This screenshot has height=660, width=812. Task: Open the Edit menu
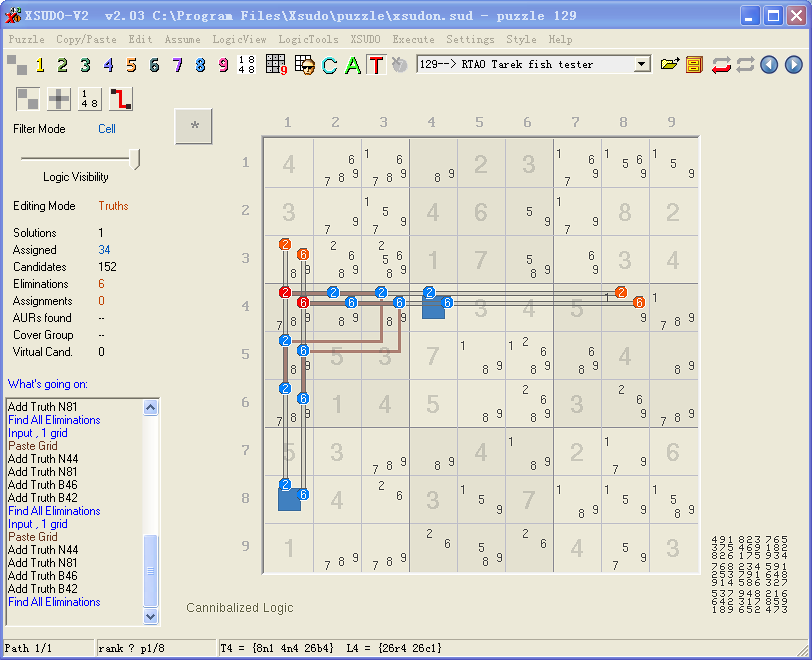click(140, 39)
